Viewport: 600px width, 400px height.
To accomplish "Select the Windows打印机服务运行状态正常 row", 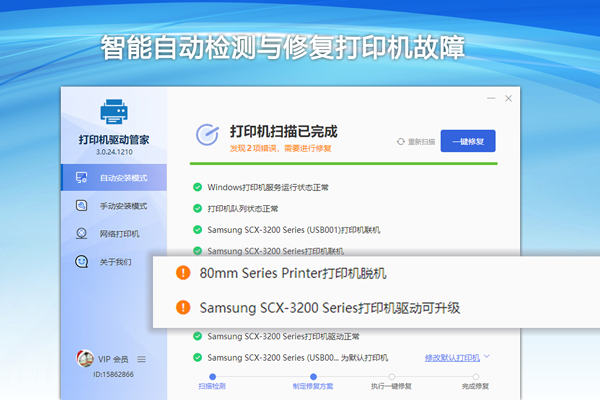I will [261, 187].
